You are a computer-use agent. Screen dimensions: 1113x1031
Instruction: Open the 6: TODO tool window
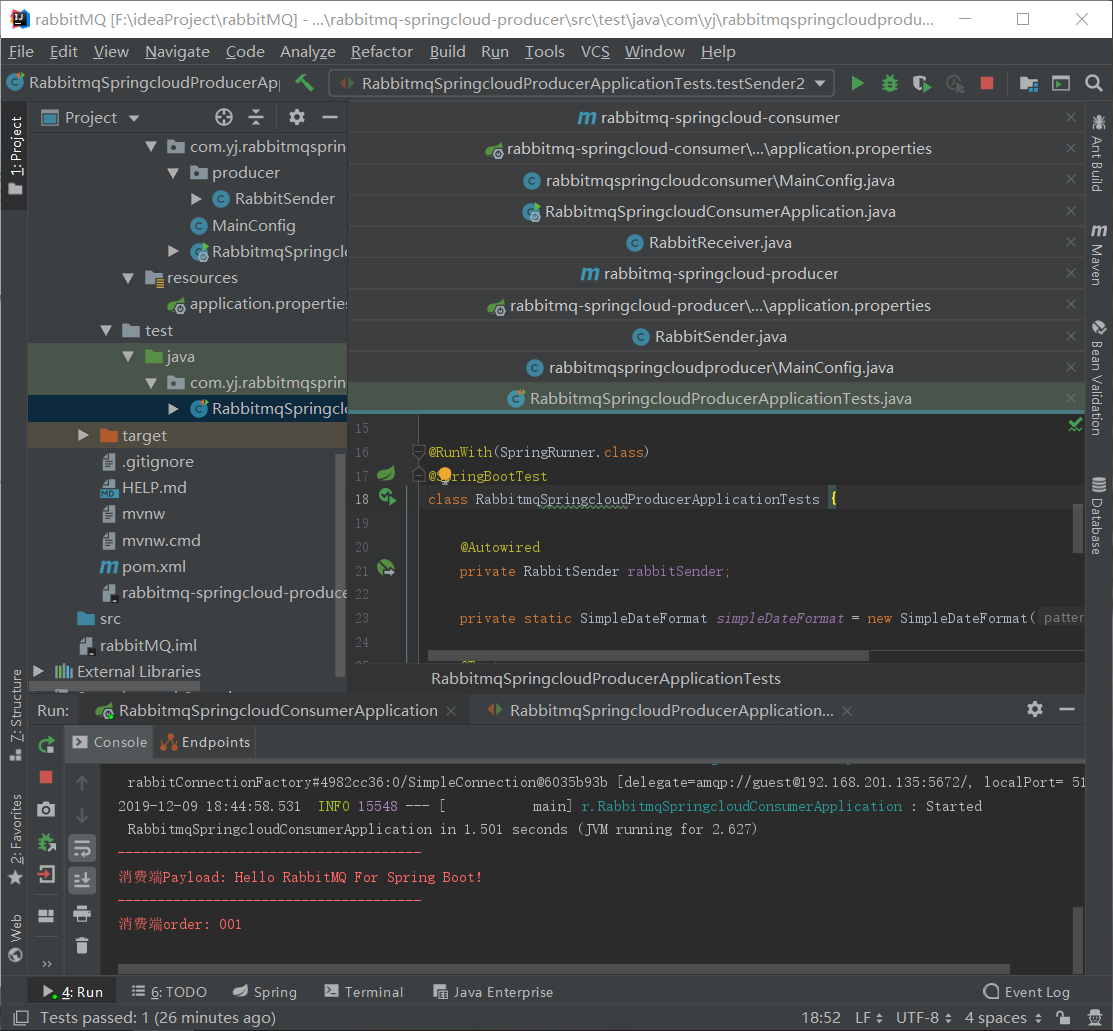point(169,992)
